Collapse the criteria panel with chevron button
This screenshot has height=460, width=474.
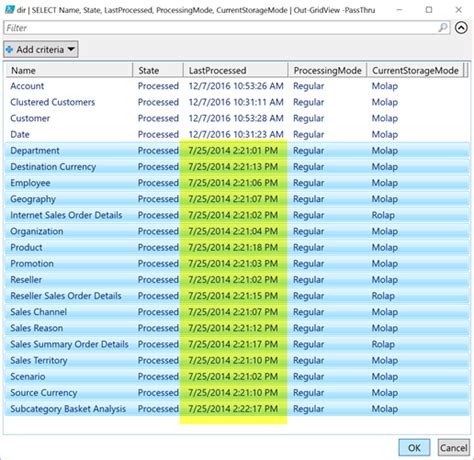pos(461,28)
